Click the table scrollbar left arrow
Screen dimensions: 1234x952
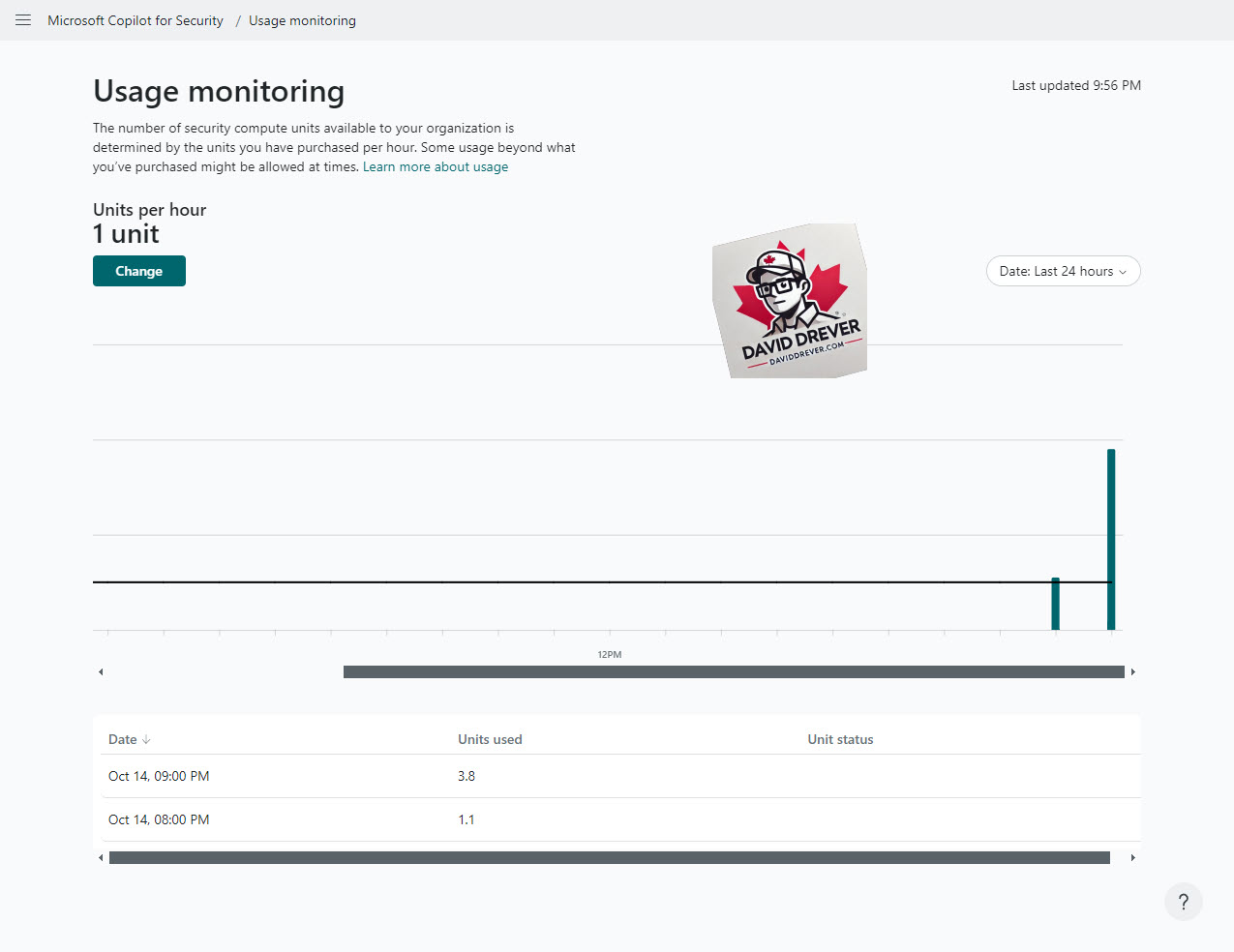click(x=101, y=857)
